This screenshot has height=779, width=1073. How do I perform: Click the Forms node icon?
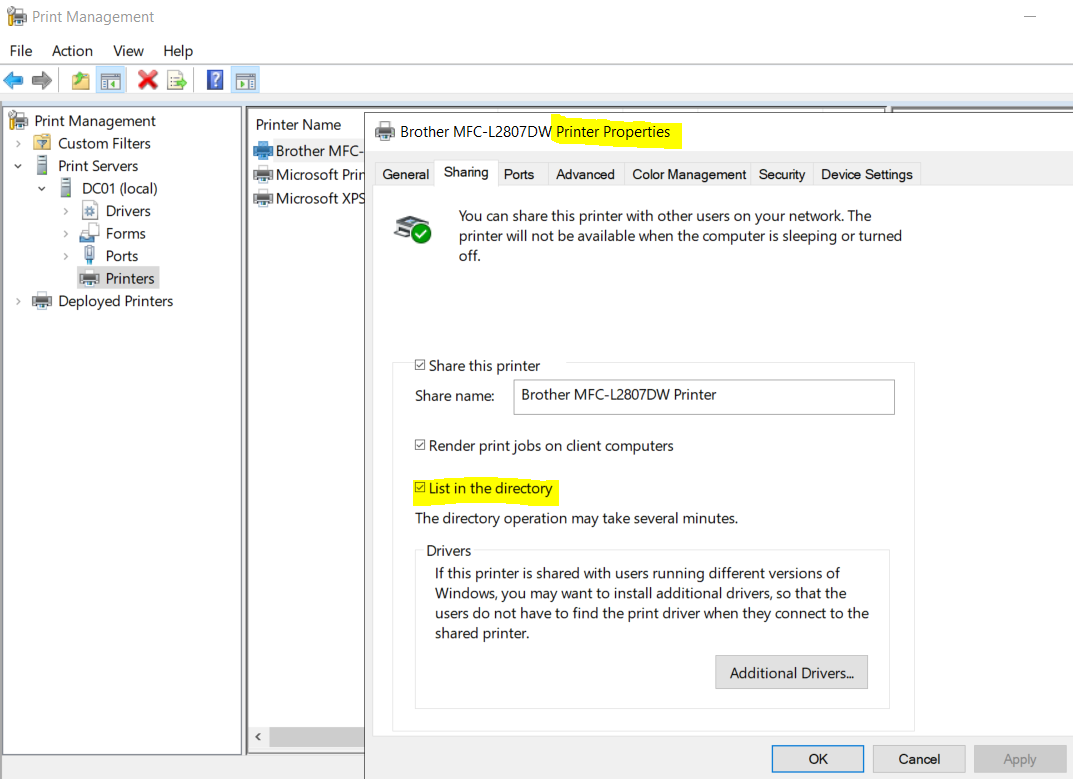(90, 233)
